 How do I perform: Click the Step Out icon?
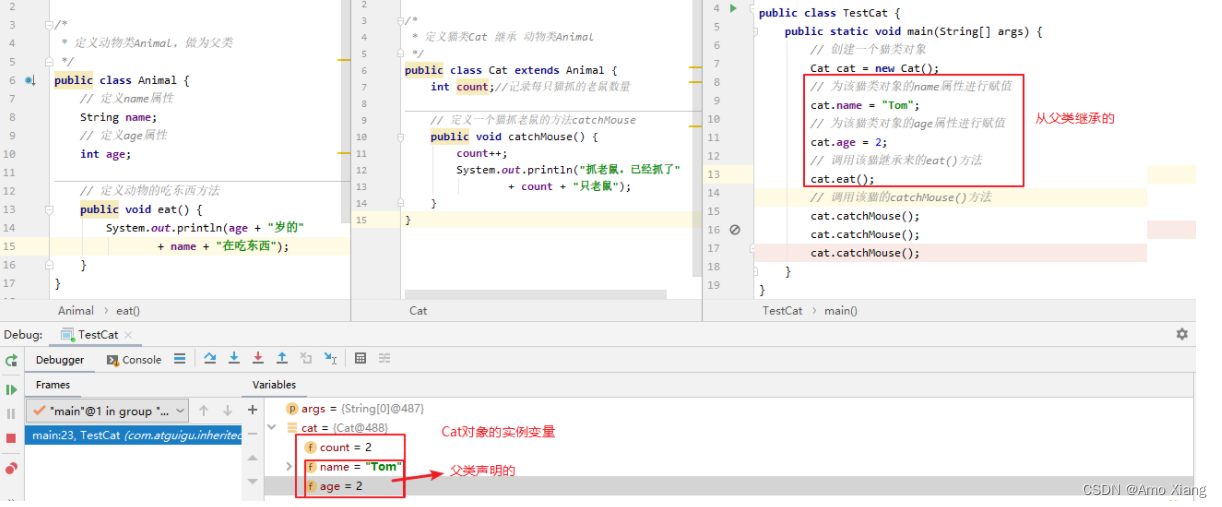(x=282, y=358)
